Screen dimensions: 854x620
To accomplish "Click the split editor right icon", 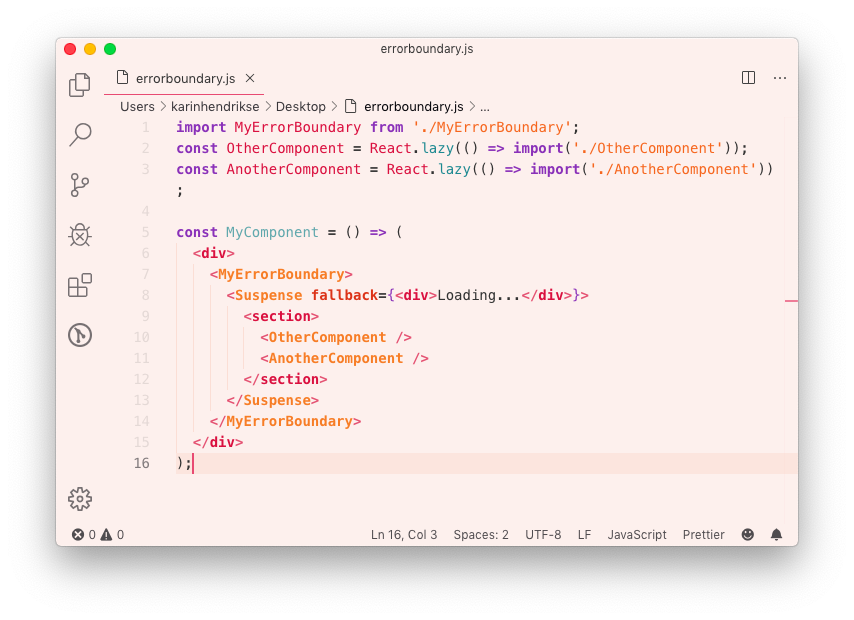I will point(748,78).
